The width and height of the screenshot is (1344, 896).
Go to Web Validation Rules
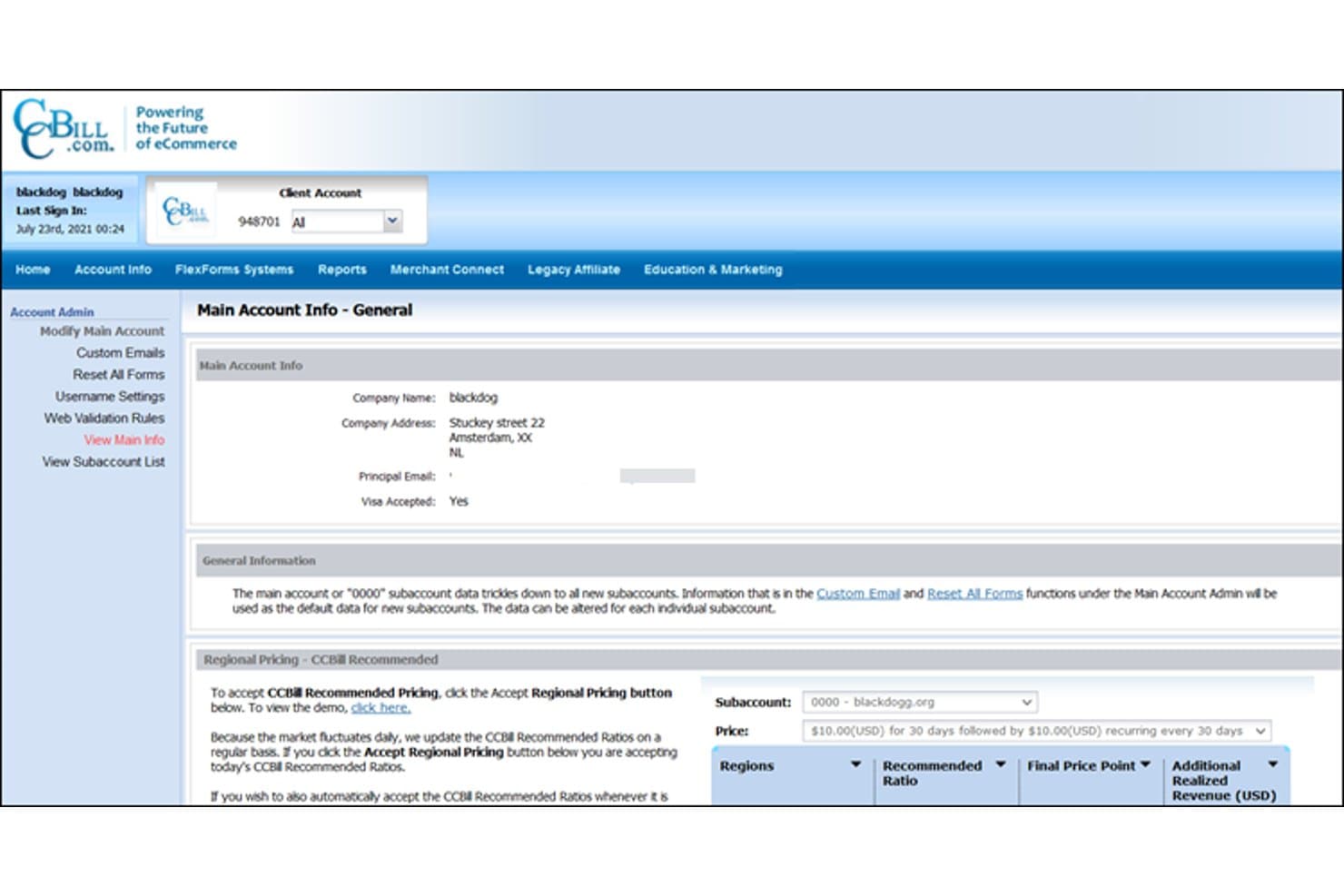tap(104, 418)
